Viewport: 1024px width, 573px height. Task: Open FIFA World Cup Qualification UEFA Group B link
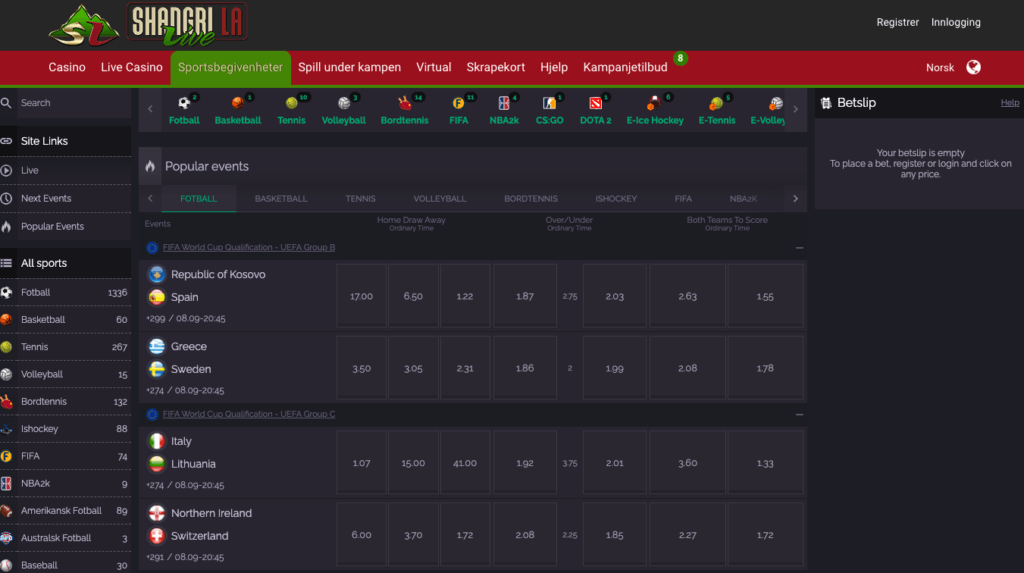(x=249, y=248)
